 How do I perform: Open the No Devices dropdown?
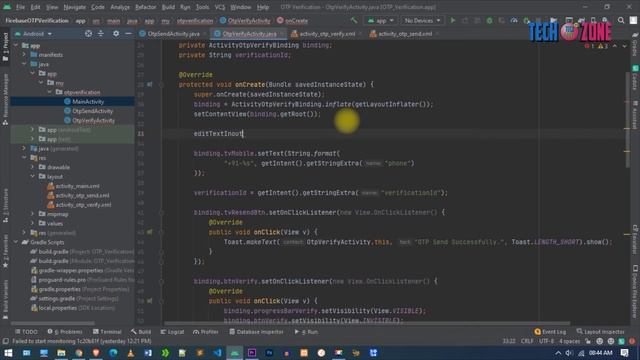[422, 20]
